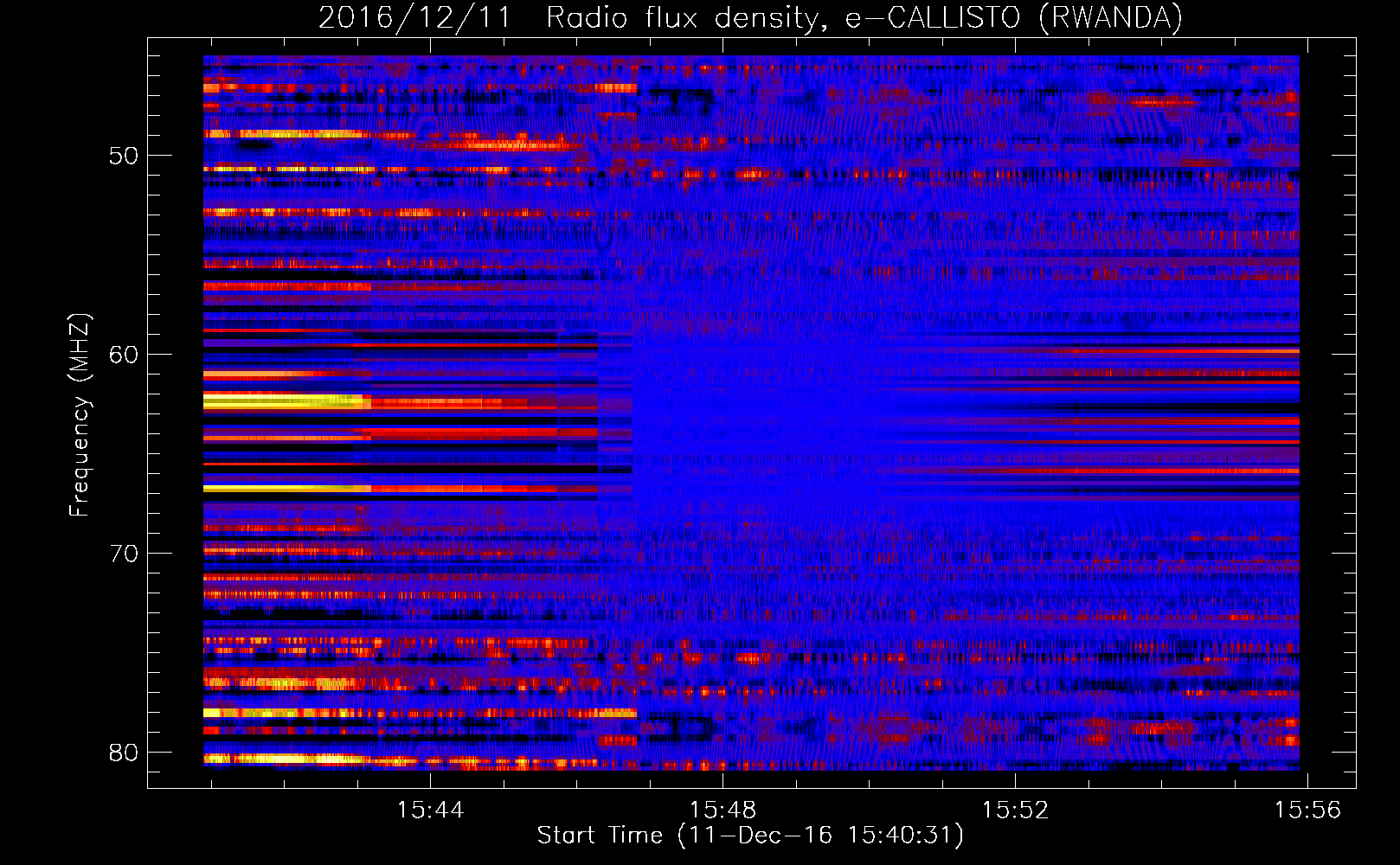Click the 60 frequency tick label
Viewport: 1400px width, 865px height.
tap(124, 355)
